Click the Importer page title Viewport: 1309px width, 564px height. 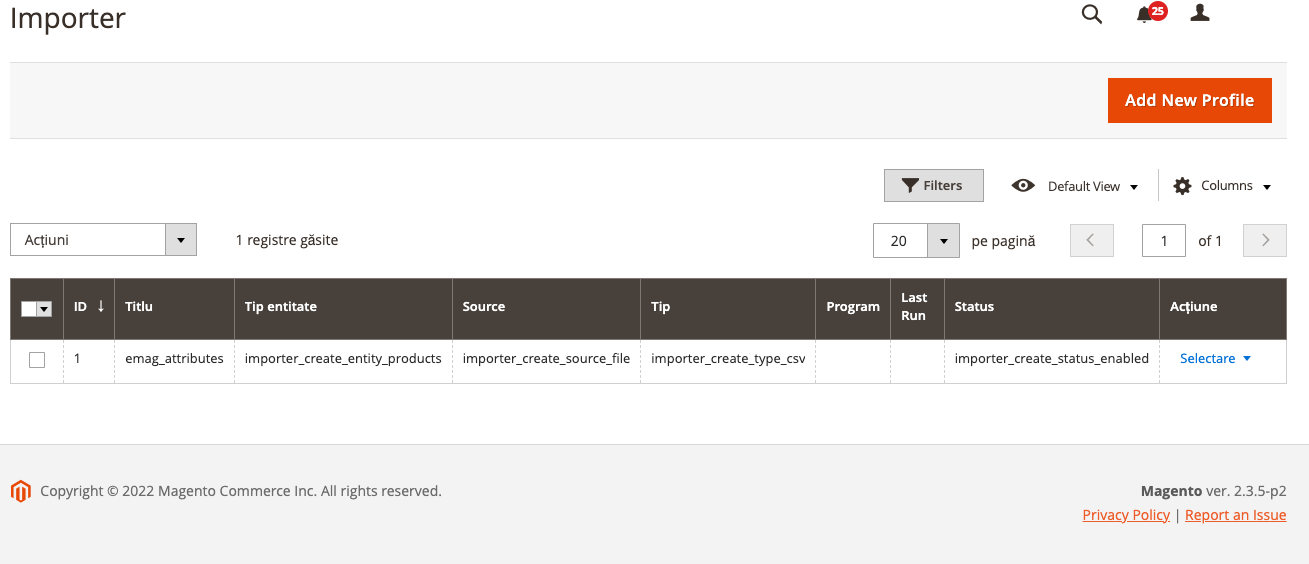68,17
